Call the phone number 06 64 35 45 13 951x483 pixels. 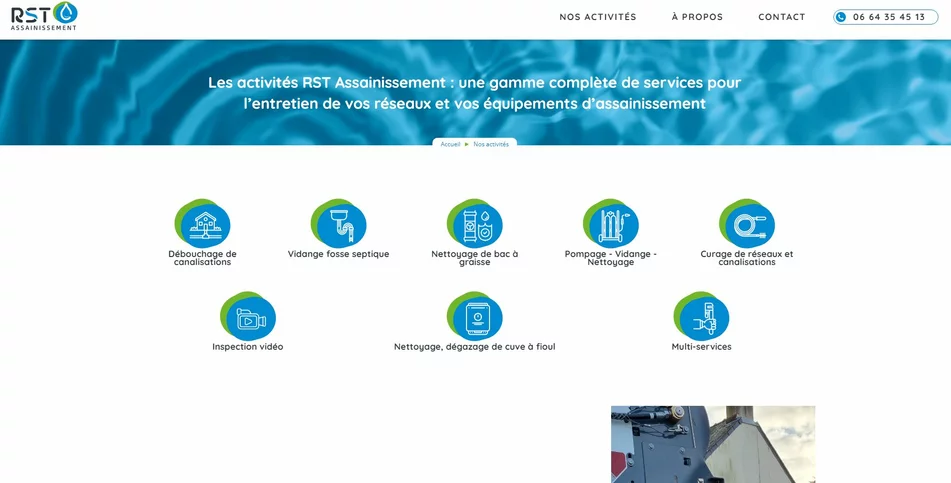(x=886, y=17)
